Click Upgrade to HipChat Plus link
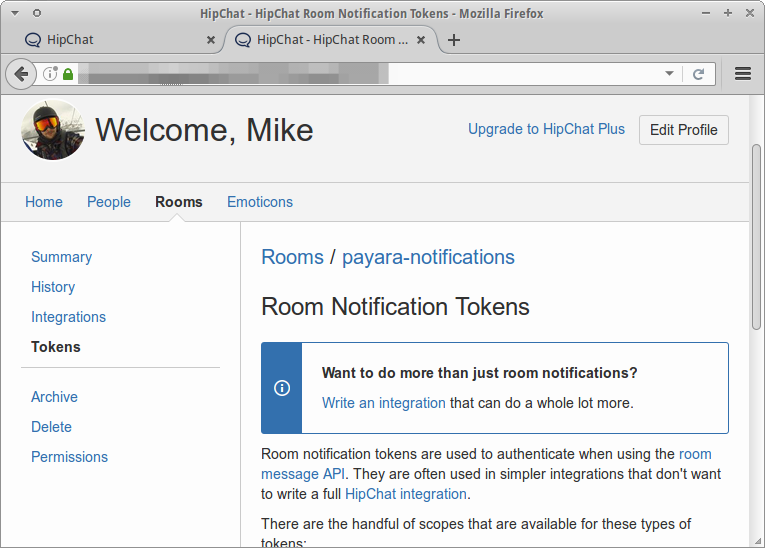The height and width of the screenshot is (548, 765). coord(546,129)
